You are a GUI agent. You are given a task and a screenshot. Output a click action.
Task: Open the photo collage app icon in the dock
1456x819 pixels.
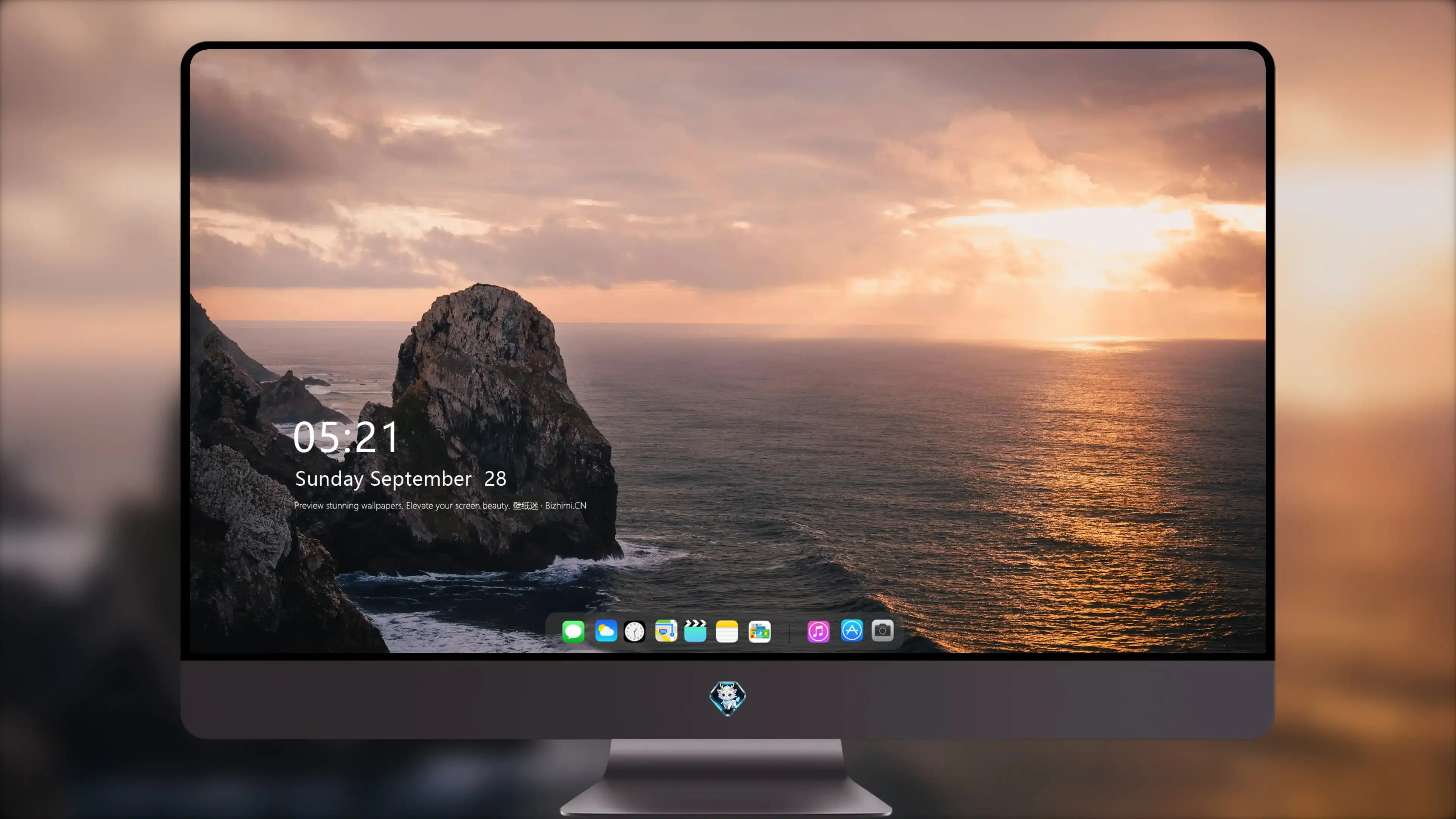coord(759,631)
